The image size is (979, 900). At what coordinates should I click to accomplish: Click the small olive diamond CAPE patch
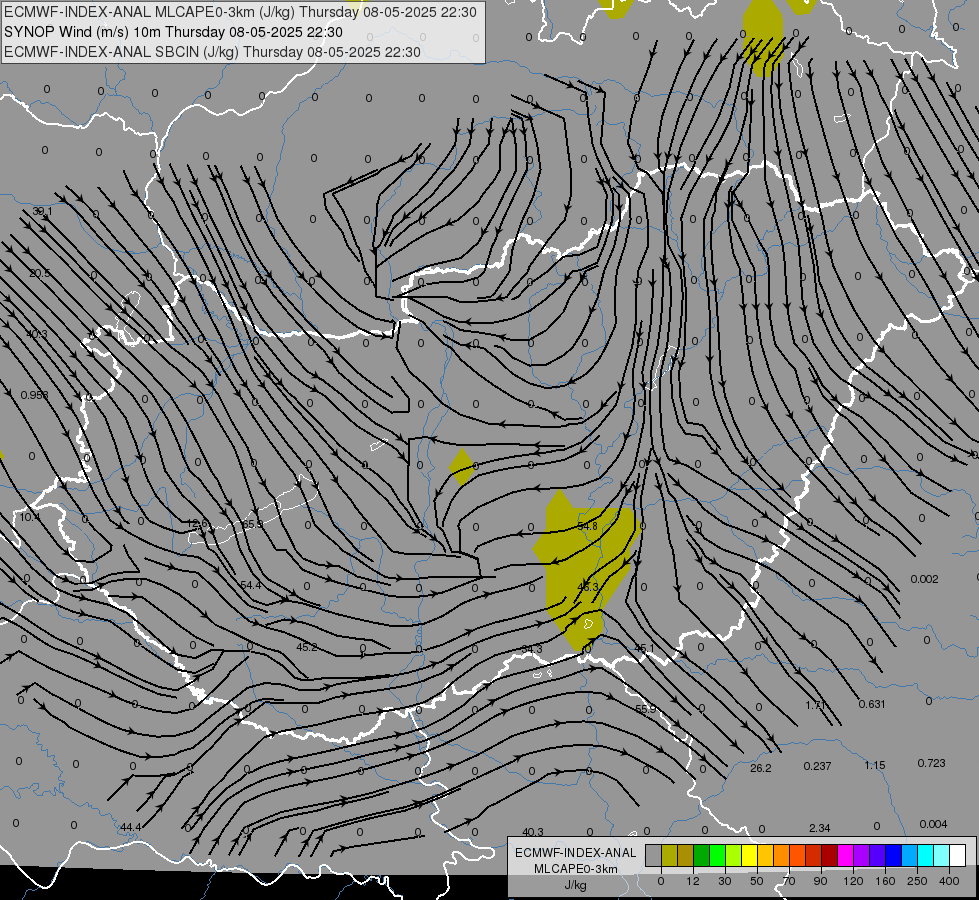[462, 467]
